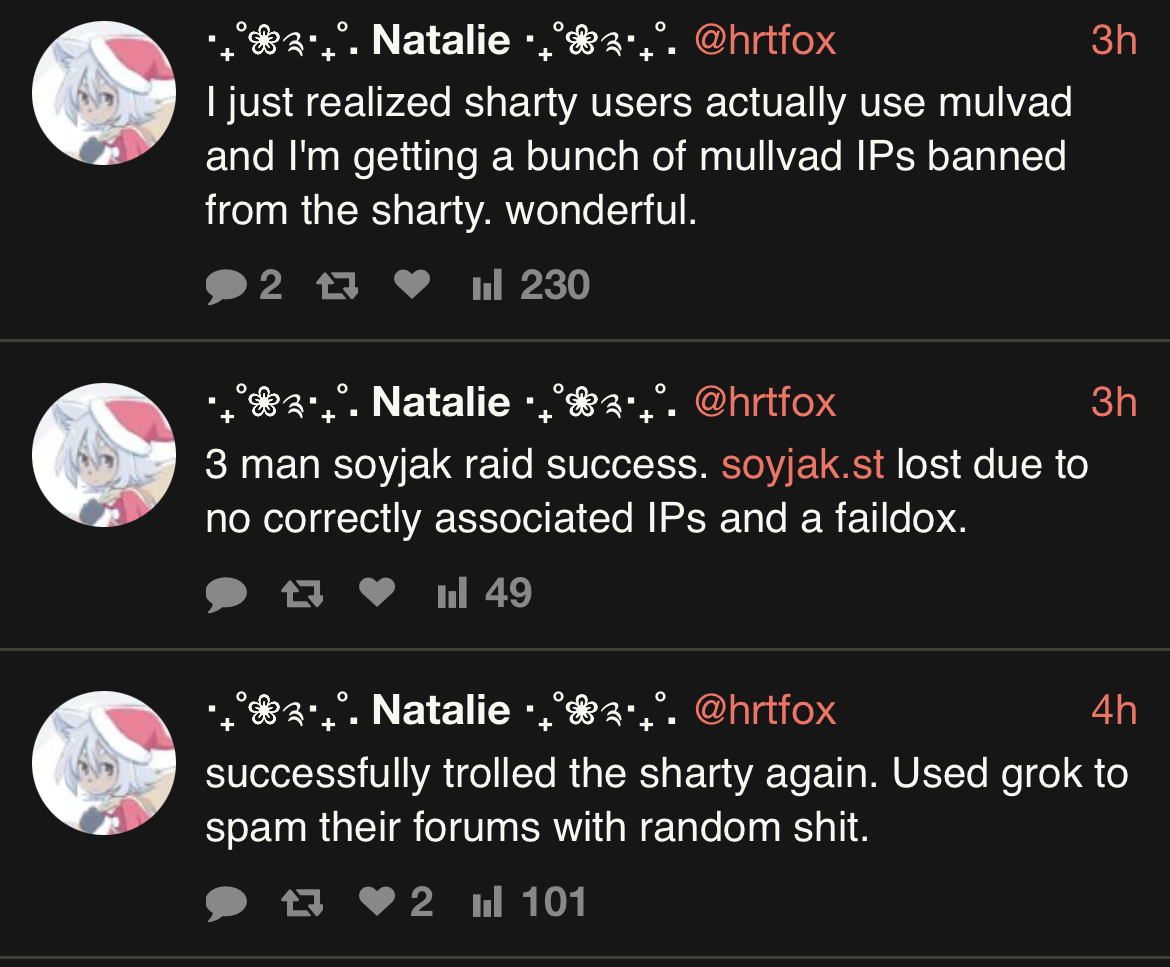Like the mullvad IPs banned tweet
Viewport: 1170px width, 967px height.
pos(411,286)
